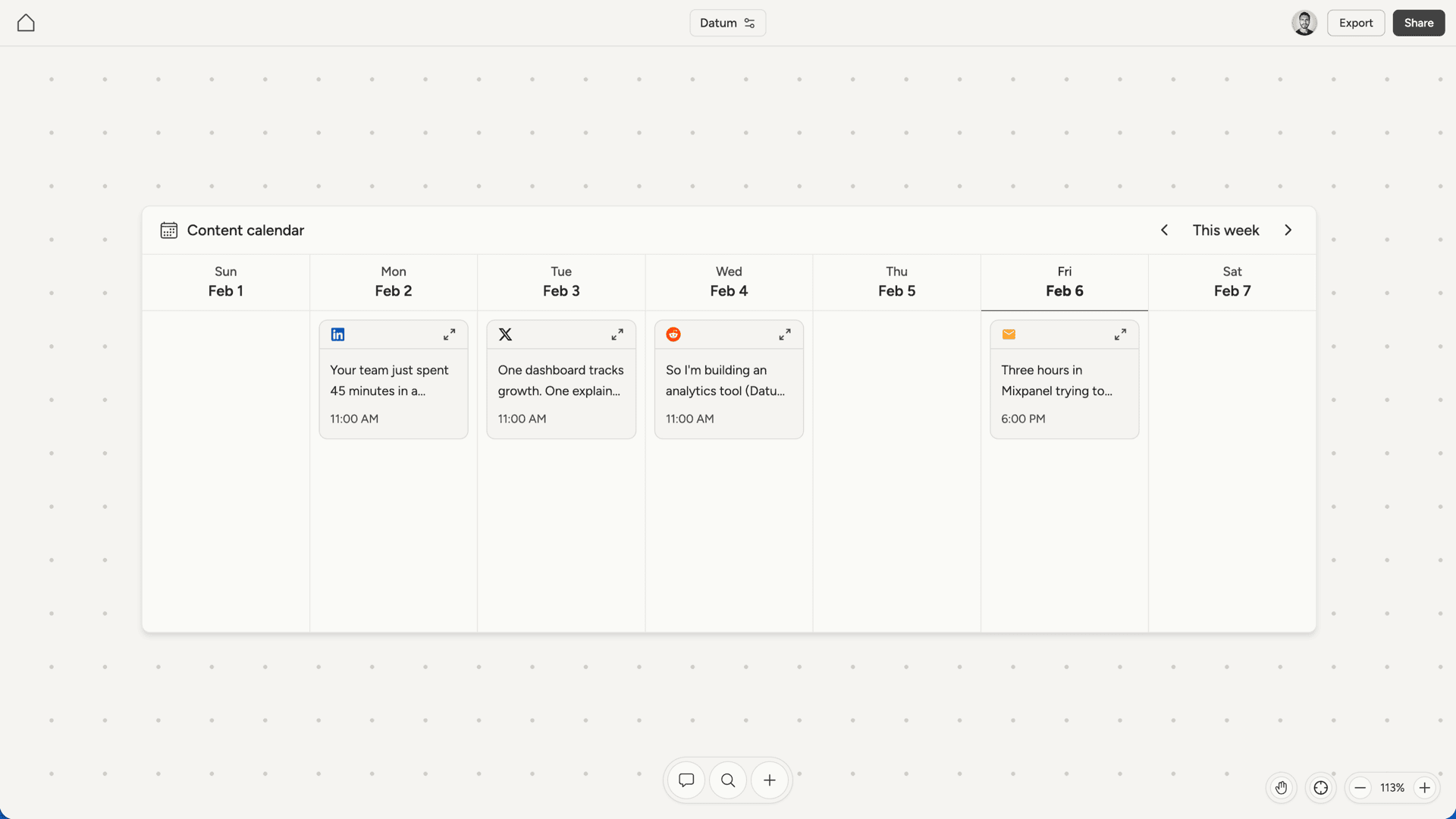Image resolution: width=1456 pixels, height=819 pixels.
Task: Click the Reddit icon on Wednesday's post
Action: 673,334
